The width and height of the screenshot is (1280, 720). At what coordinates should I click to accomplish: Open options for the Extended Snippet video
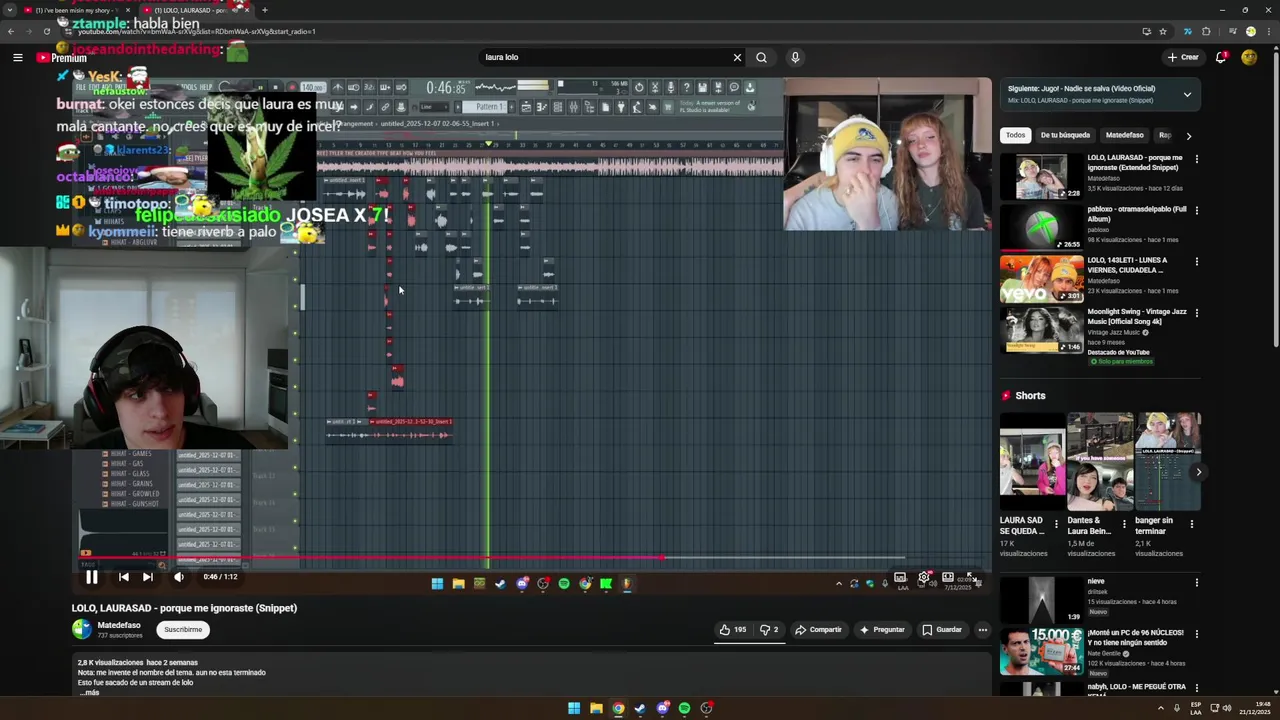pos(1196,159)
